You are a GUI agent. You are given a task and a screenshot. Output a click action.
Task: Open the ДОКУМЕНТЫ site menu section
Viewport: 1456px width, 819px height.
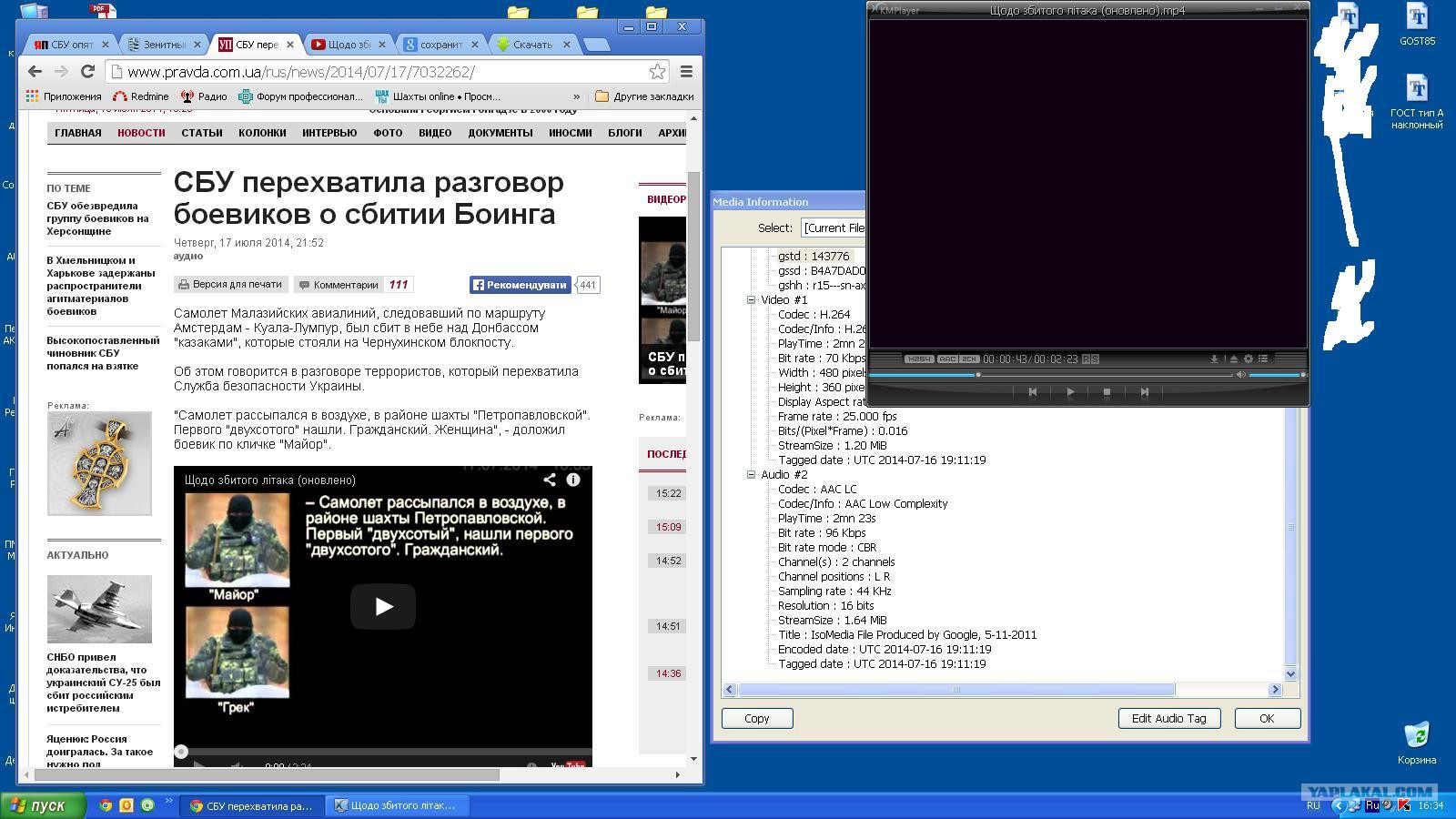pyautogui.click(x=500, y=133)
